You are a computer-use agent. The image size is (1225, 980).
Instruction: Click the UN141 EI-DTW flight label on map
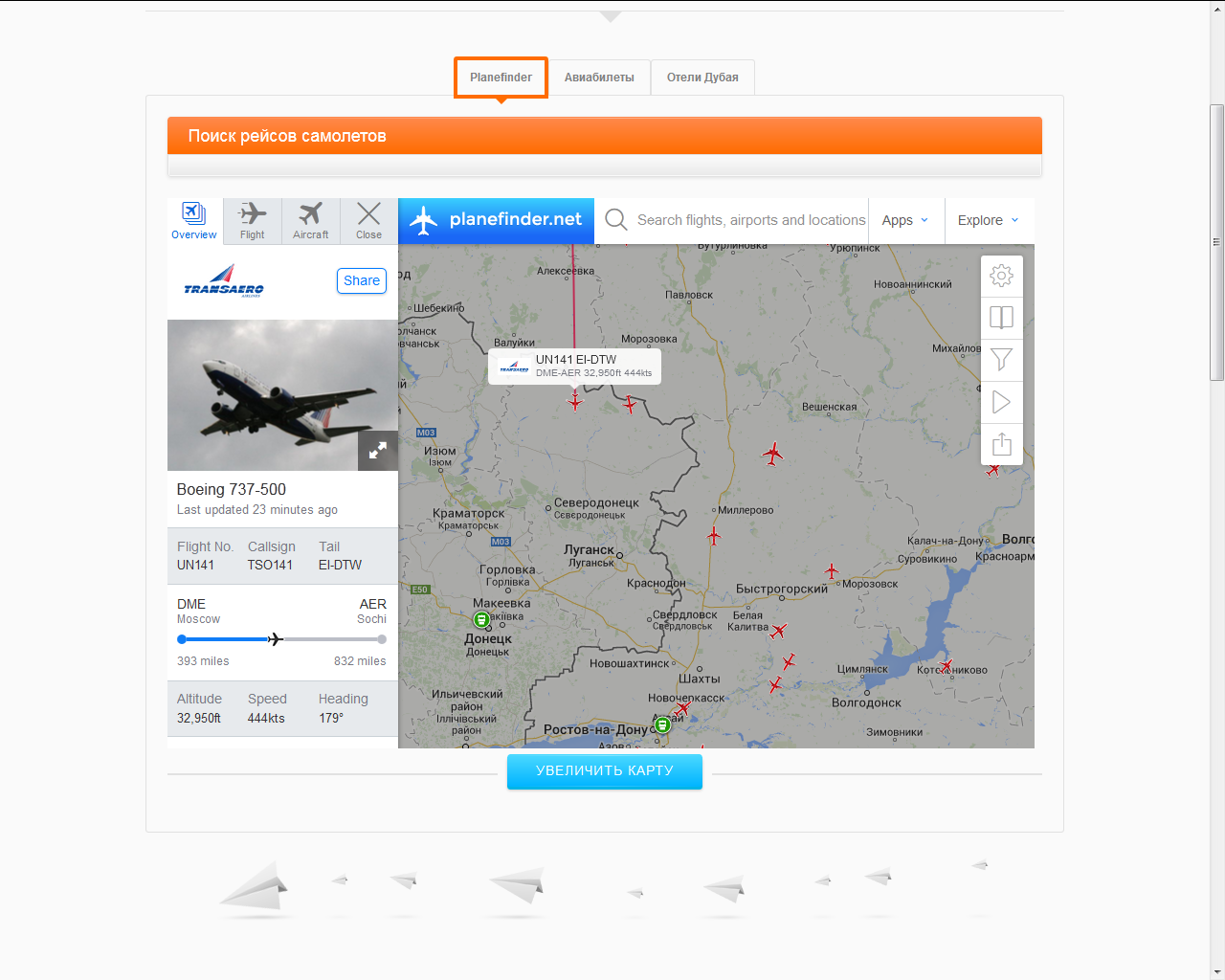(x=574, y=366)
